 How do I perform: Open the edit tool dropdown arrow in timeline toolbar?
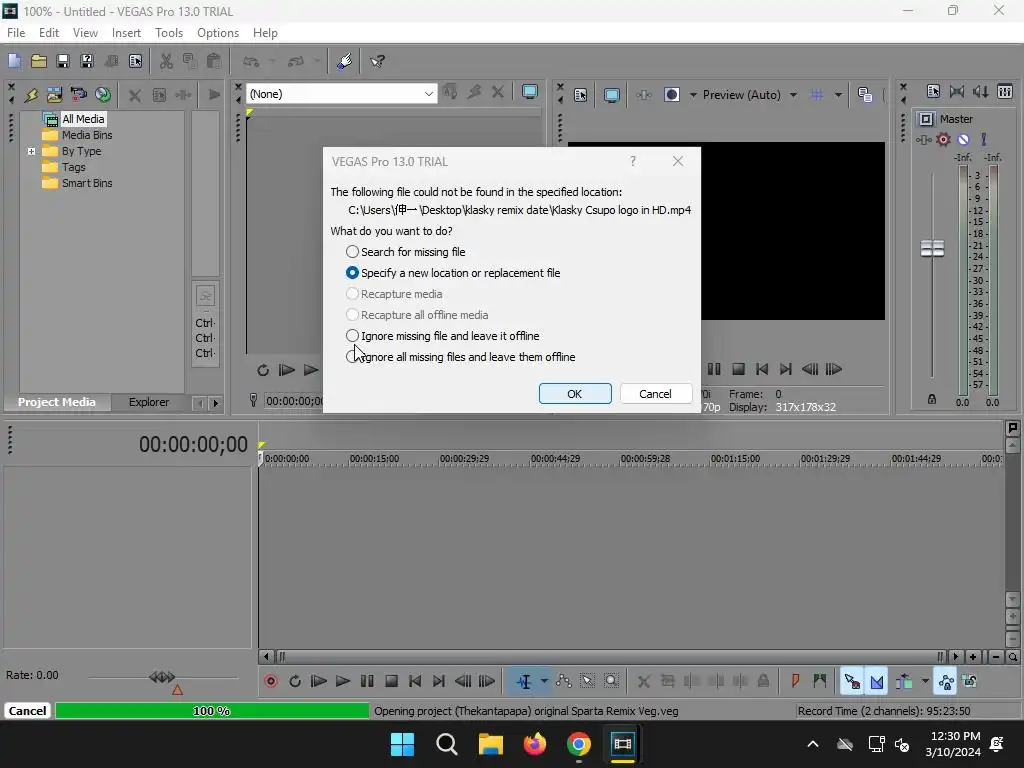tap(544, 681)
